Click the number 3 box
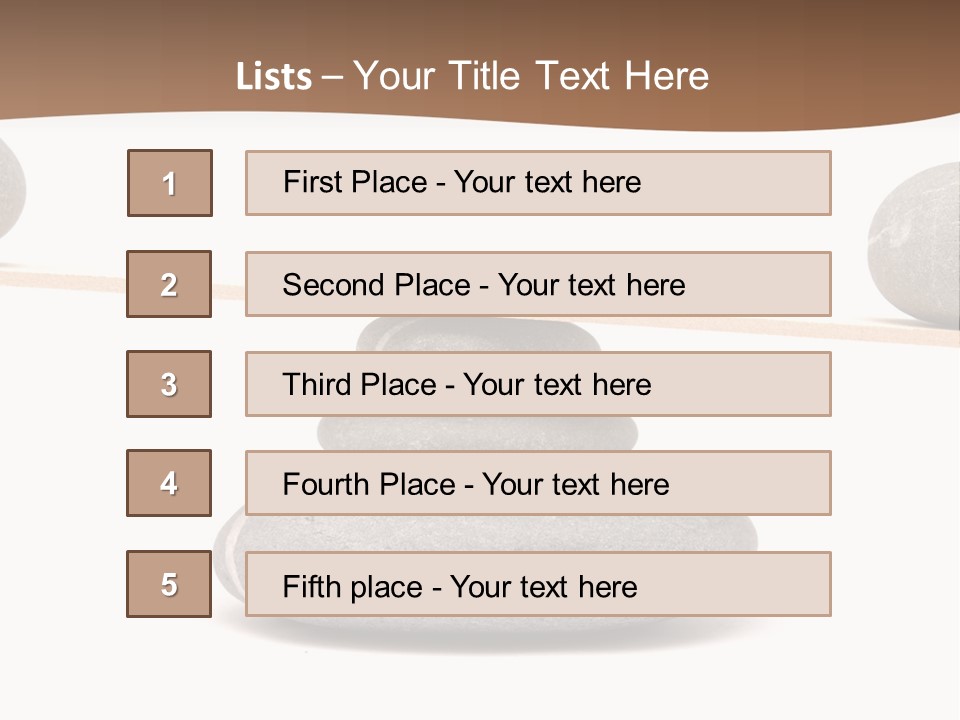960x720 pixels. coord(169,384)
